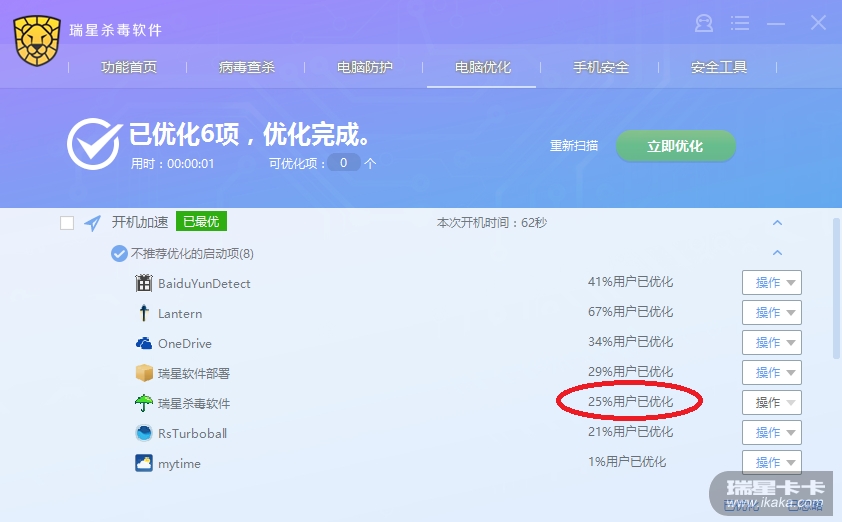Collapse the 不推荐优化的启动项 group chevron
842x522 pixels.
tap(777, 252)
